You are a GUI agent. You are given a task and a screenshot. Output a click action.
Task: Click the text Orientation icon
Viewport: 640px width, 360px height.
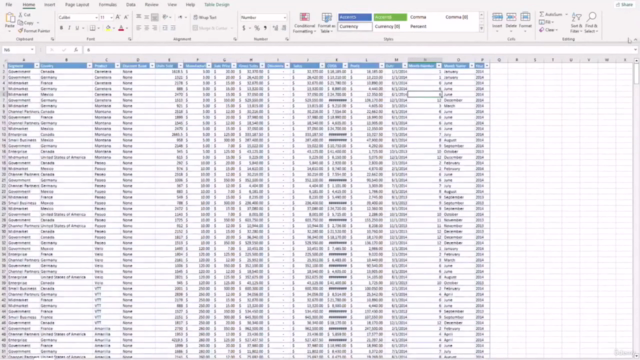coord(165,17)
